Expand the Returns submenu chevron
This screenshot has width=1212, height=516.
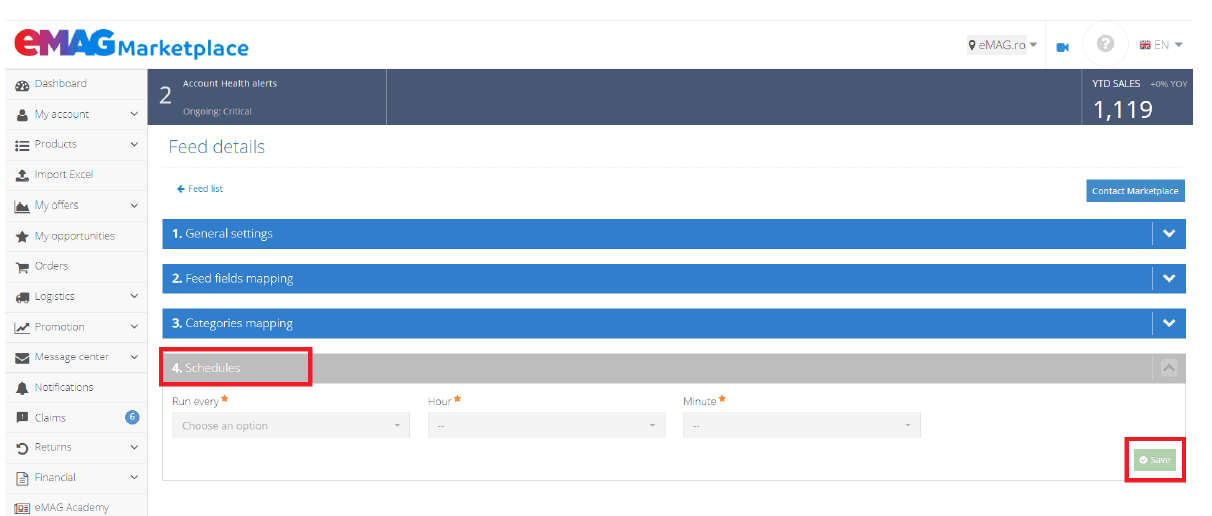tap(135, 447)
